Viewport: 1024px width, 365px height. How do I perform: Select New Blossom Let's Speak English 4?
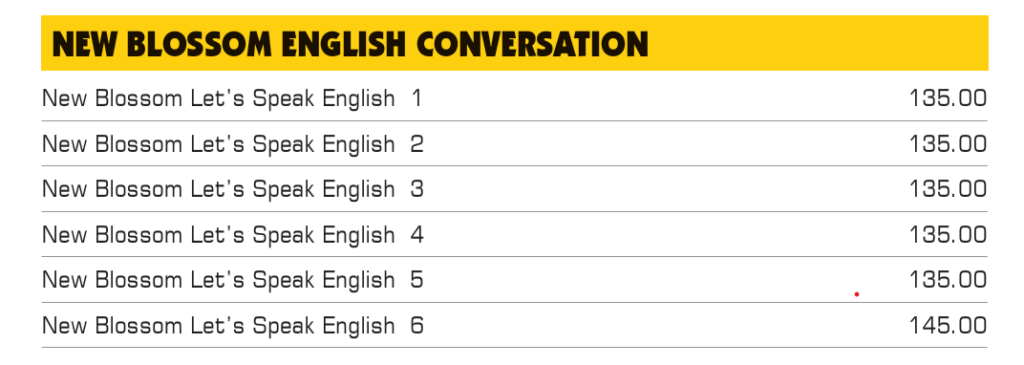tap(232, 234)
